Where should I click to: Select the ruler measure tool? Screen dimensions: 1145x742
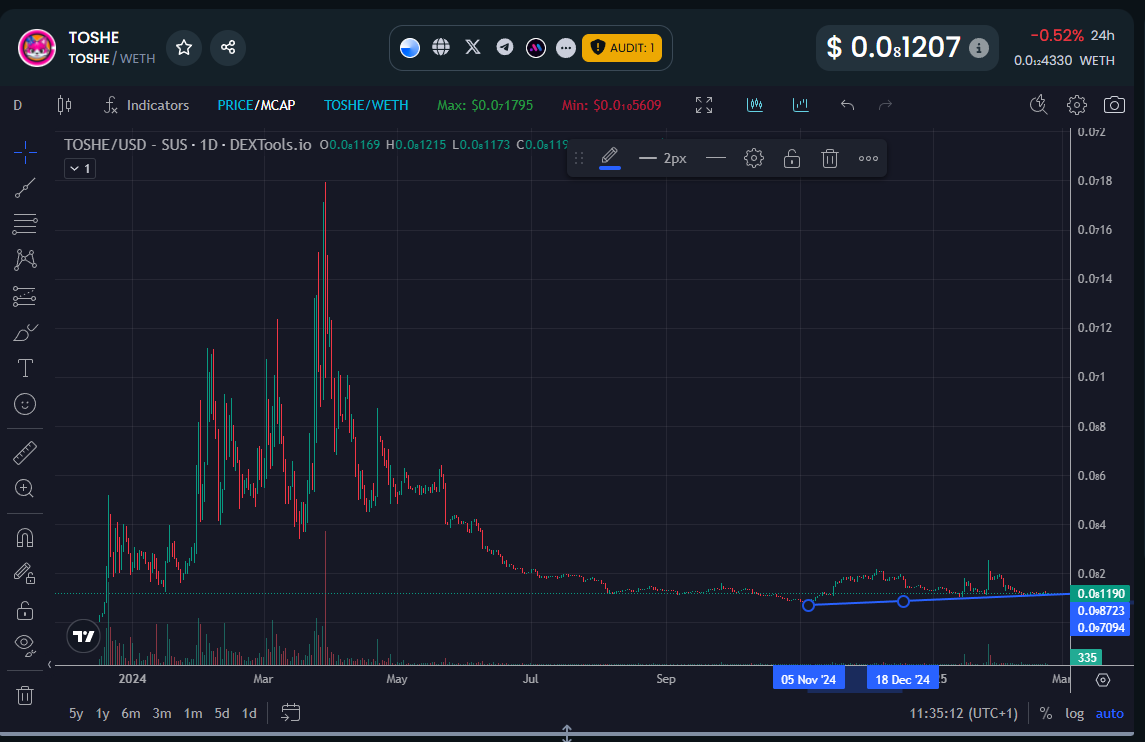click(x=25, y=453)
